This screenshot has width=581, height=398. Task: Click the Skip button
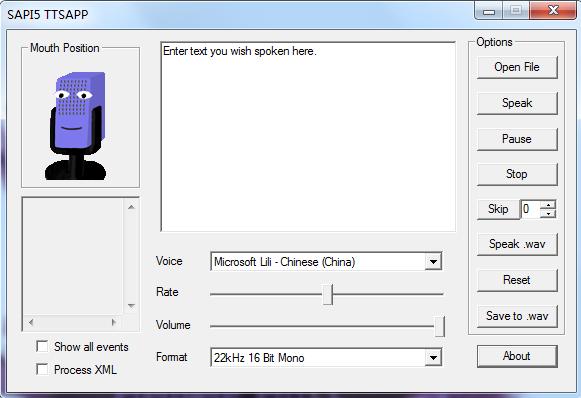498,209
